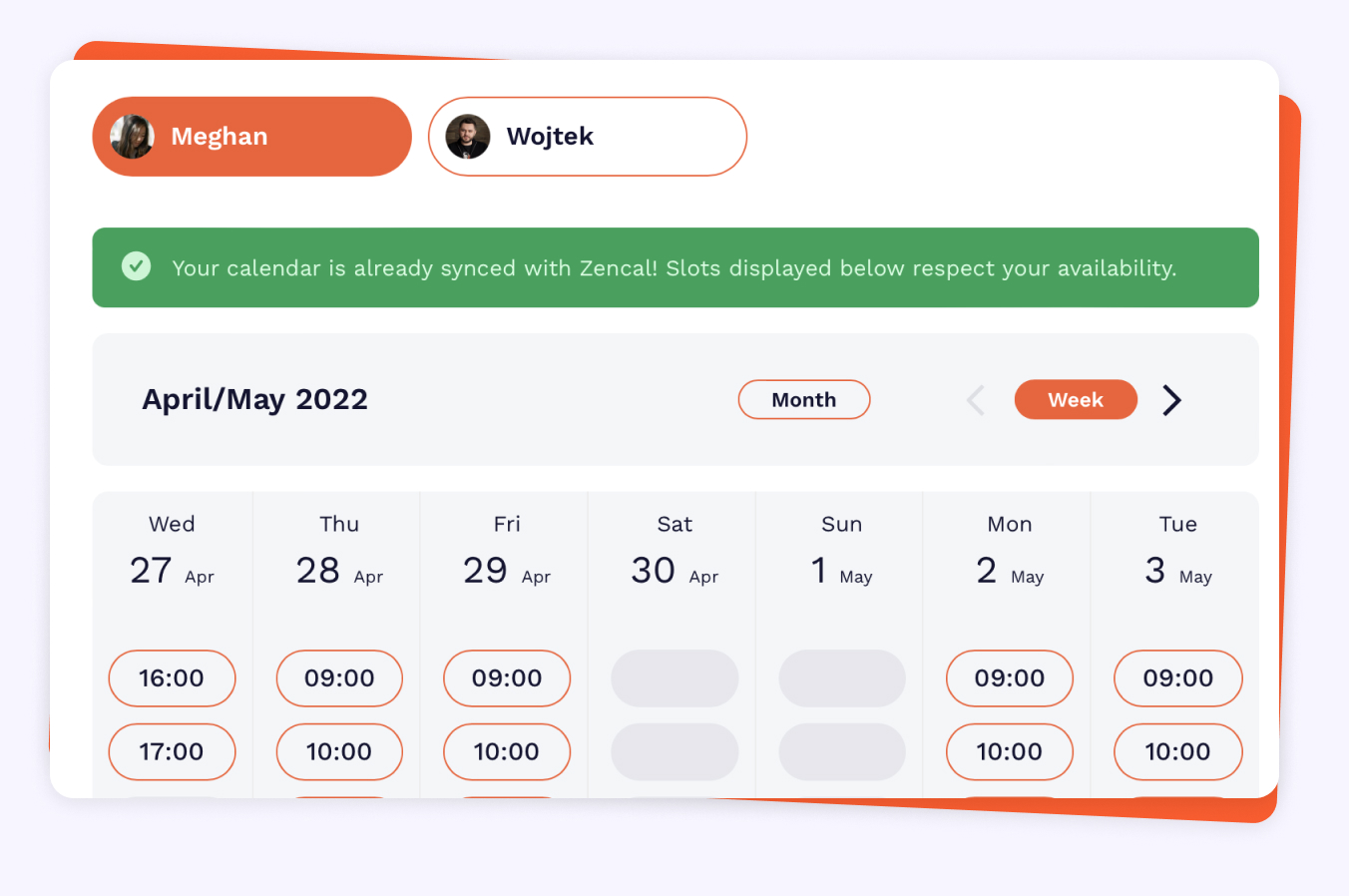1349x896 pixels.
Task: Pick 10:00 on Friday 29 Apr
Action: (x=507, y=751)
